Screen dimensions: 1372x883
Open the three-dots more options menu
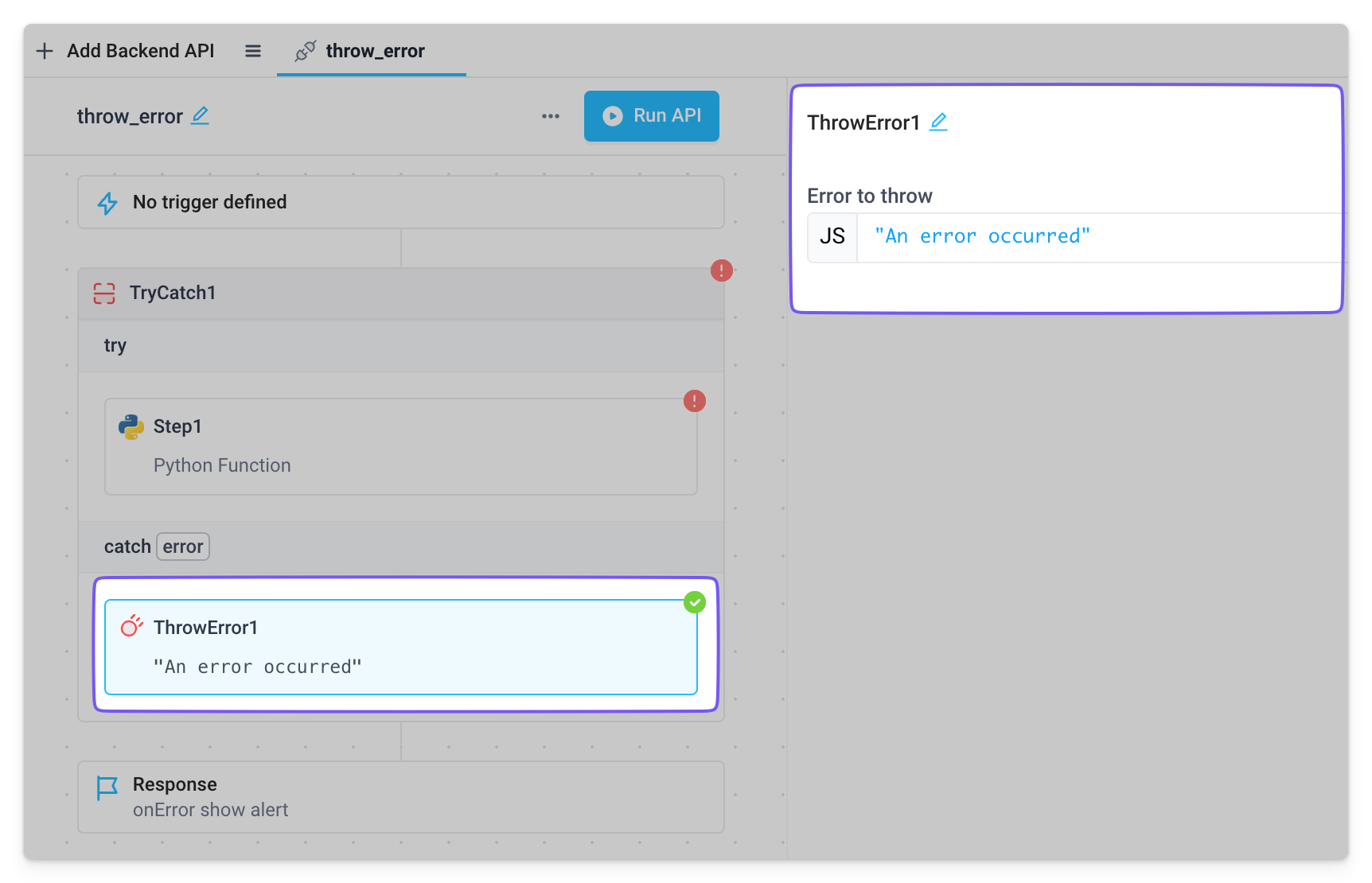pyautogui.click(x=551, y=116)
